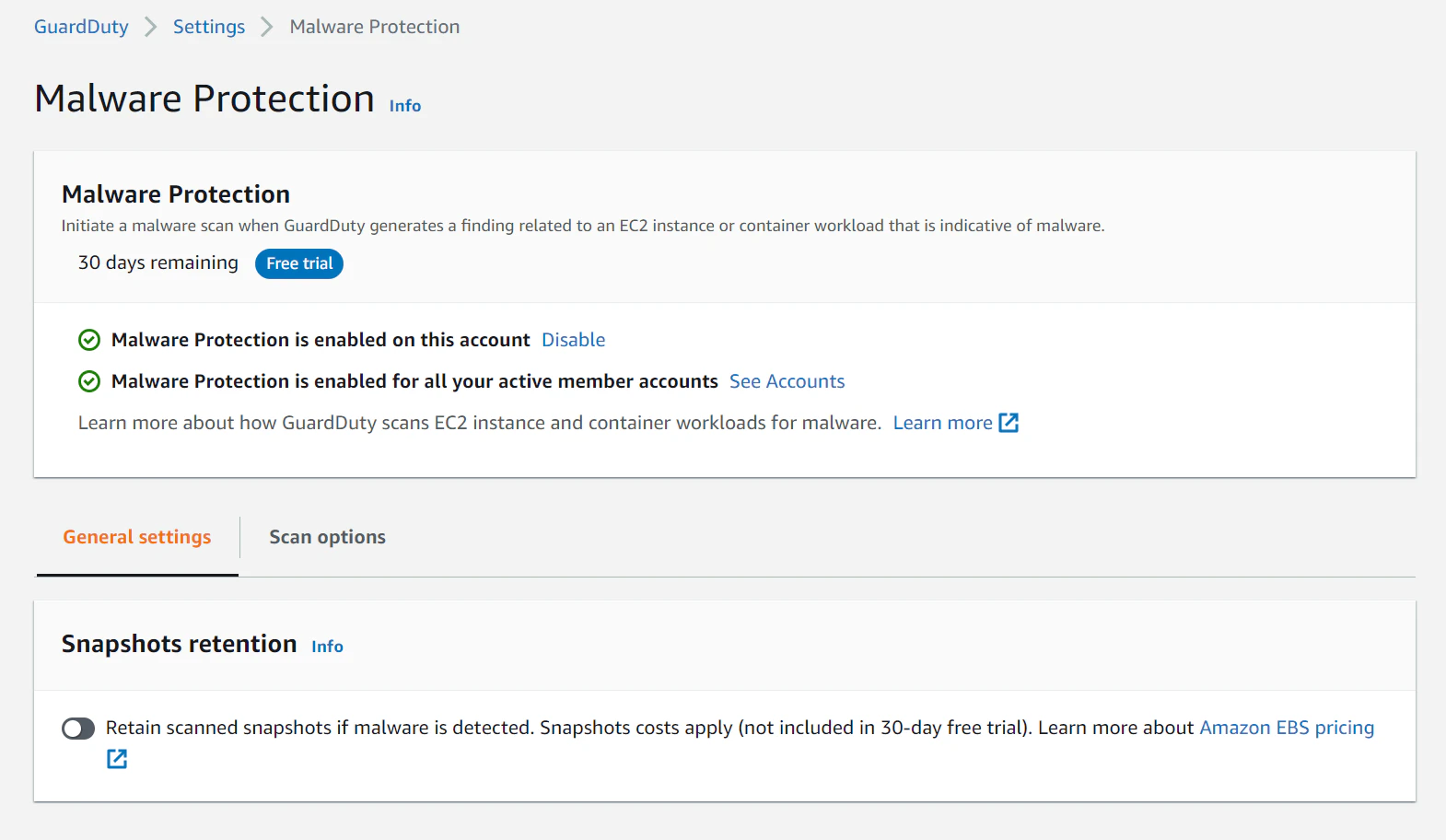The width and height of the screenshot is (1446, 840).
Task: Click the current Malware Protection breadcrumb text
Action: (x=375, y=27)
